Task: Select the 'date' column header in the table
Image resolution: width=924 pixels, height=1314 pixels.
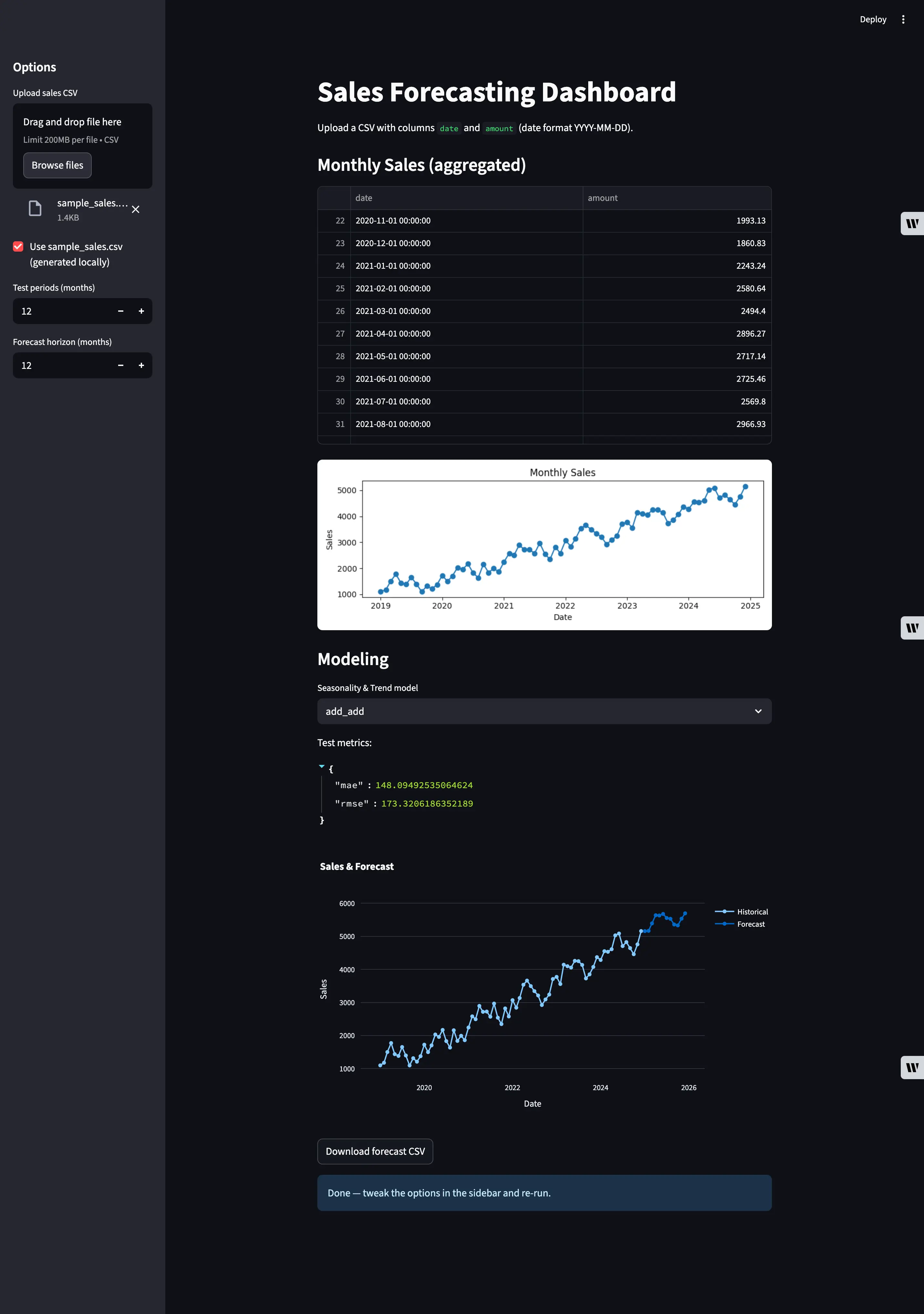Action: (x=364, y=197)
